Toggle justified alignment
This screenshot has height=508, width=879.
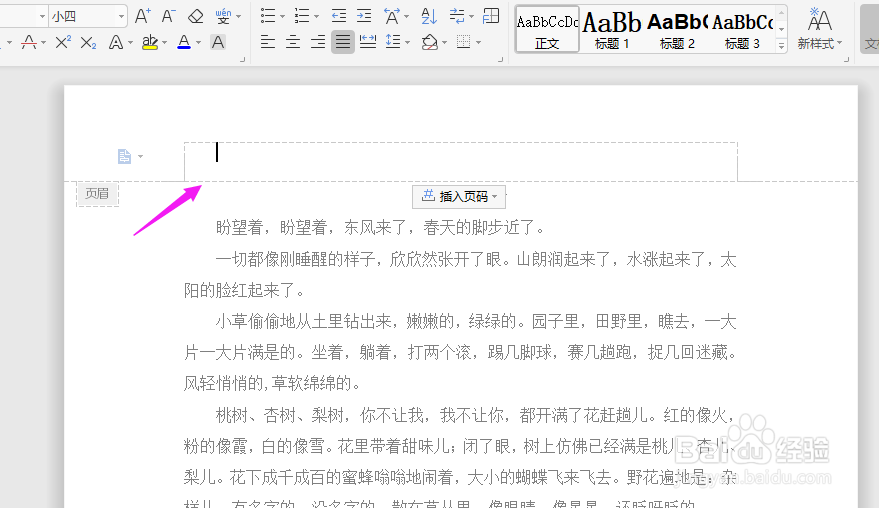(x=343, y=42)
